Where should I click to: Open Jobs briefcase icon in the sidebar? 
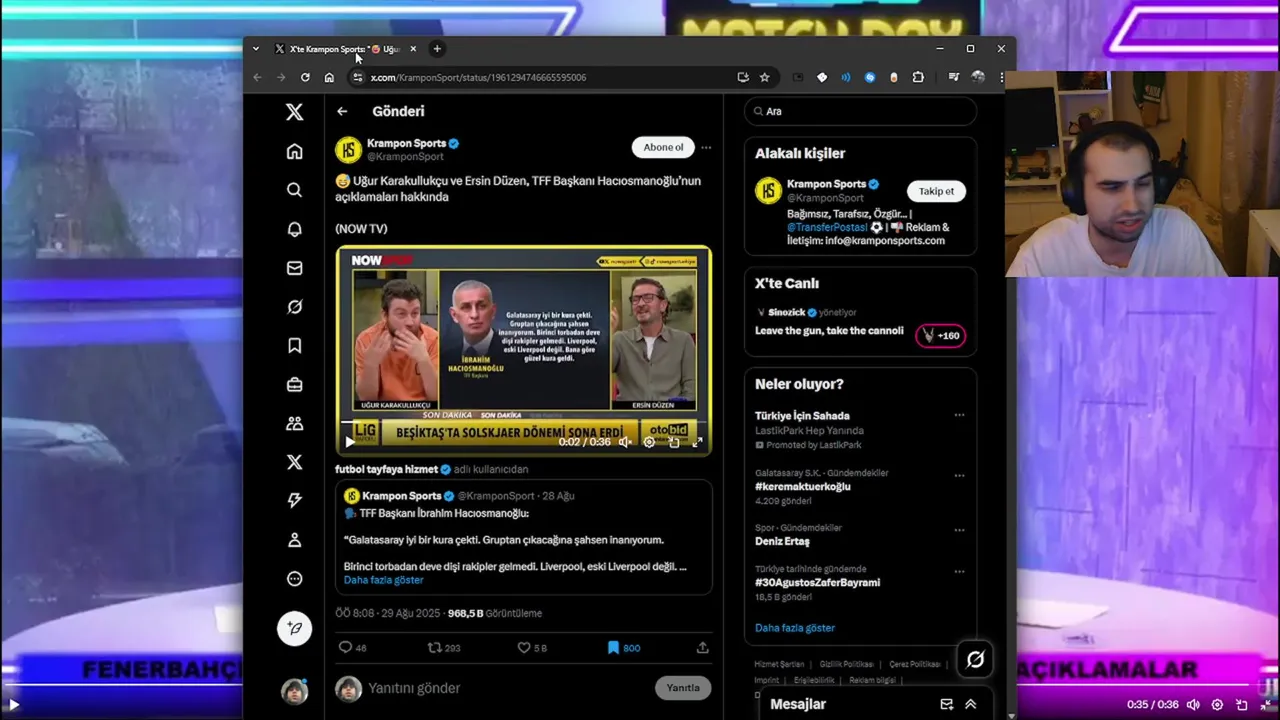[x=294, y=385]
